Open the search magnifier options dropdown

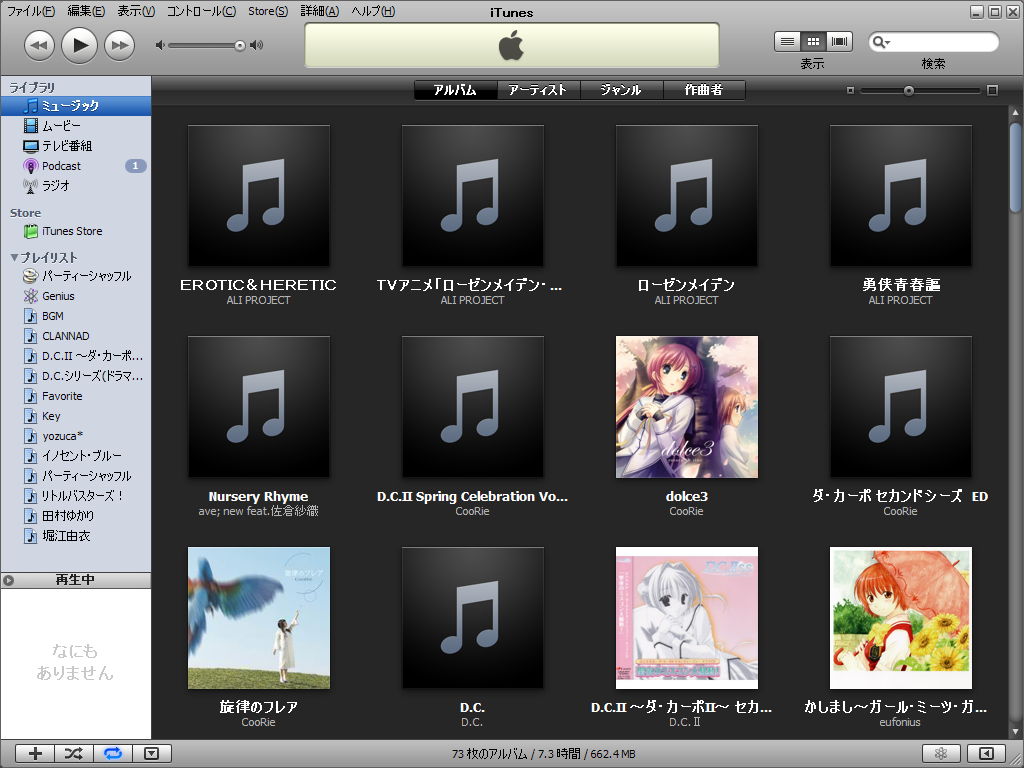click(x=881, y=42)
